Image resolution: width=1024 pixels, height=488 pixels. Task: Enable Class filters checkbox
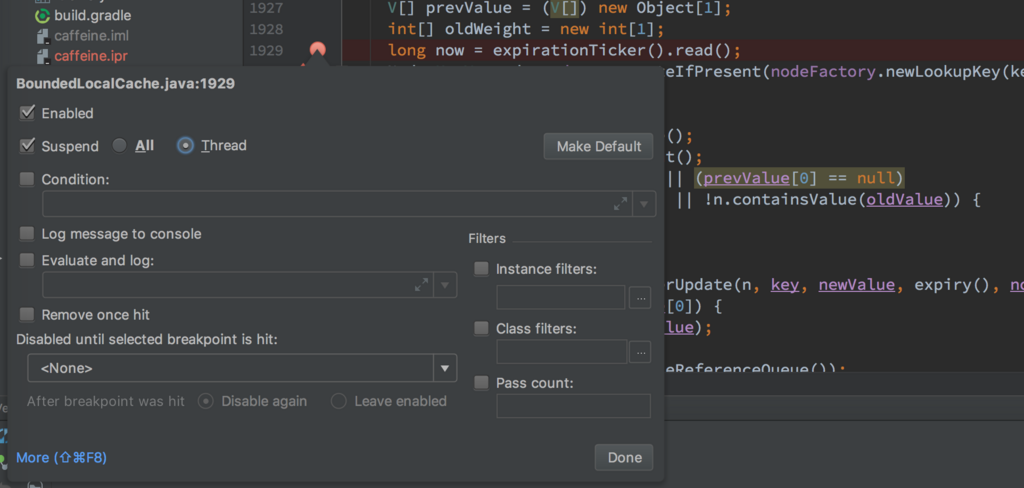tap(481, 329)
